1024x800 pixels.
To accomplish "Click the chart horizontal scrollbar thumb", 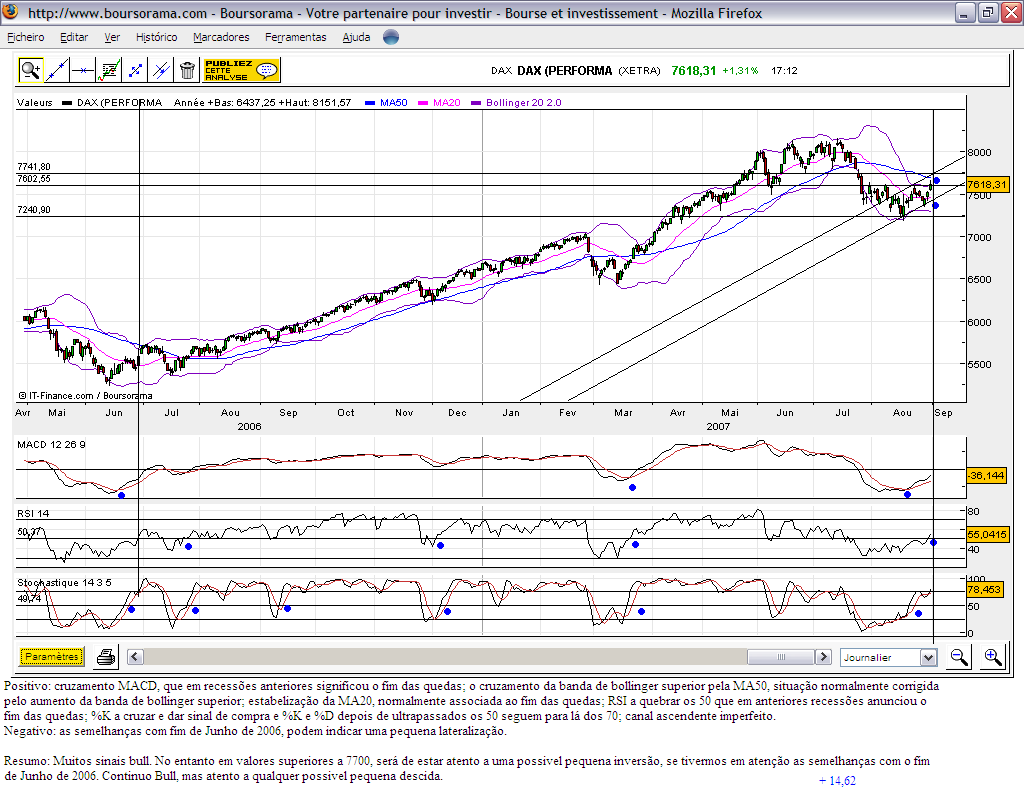I will pos(781,656).
